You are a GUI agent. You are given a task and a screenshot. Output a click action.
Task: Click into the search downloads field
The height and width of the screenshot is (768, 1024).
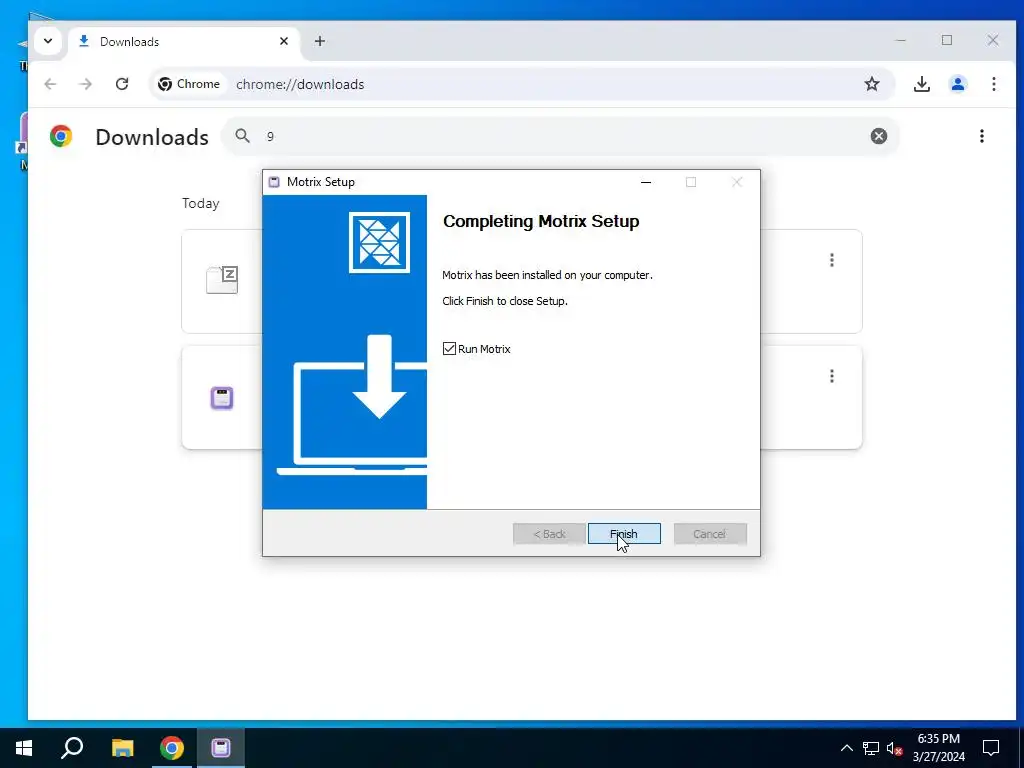[x=562, y=136]
